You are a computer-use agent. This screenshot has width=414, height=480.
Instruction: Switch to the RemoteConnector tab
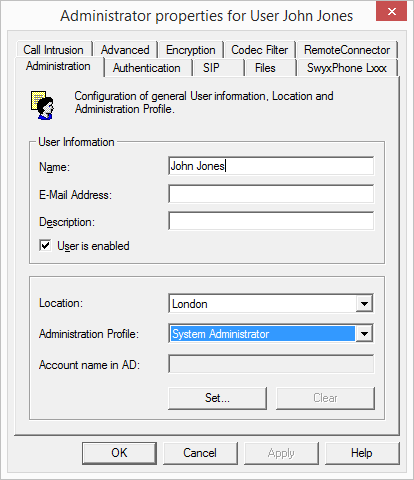[347, 50]
